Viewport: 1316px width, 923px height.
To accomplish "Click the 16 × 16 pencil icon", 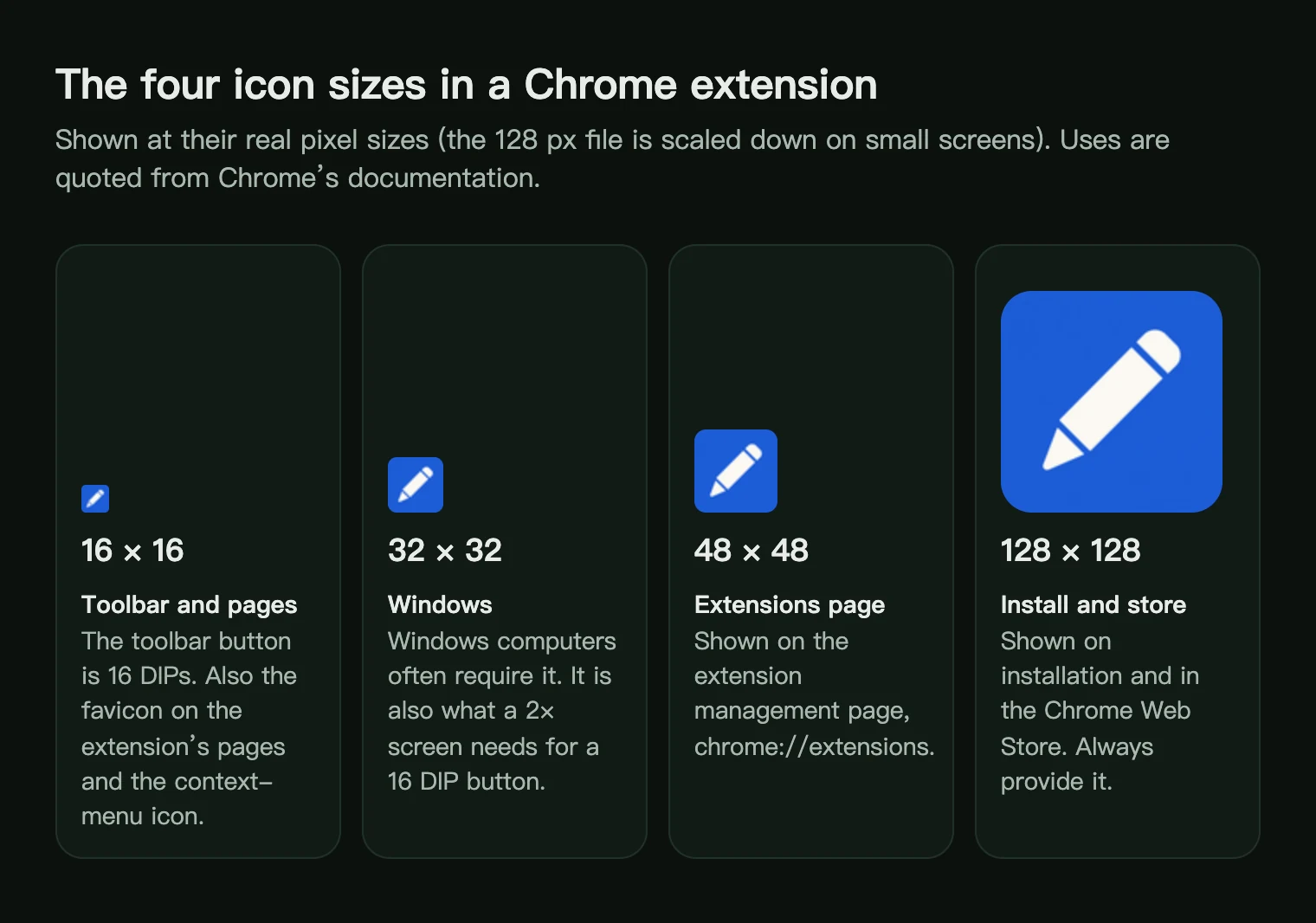I will pos(95,499).
